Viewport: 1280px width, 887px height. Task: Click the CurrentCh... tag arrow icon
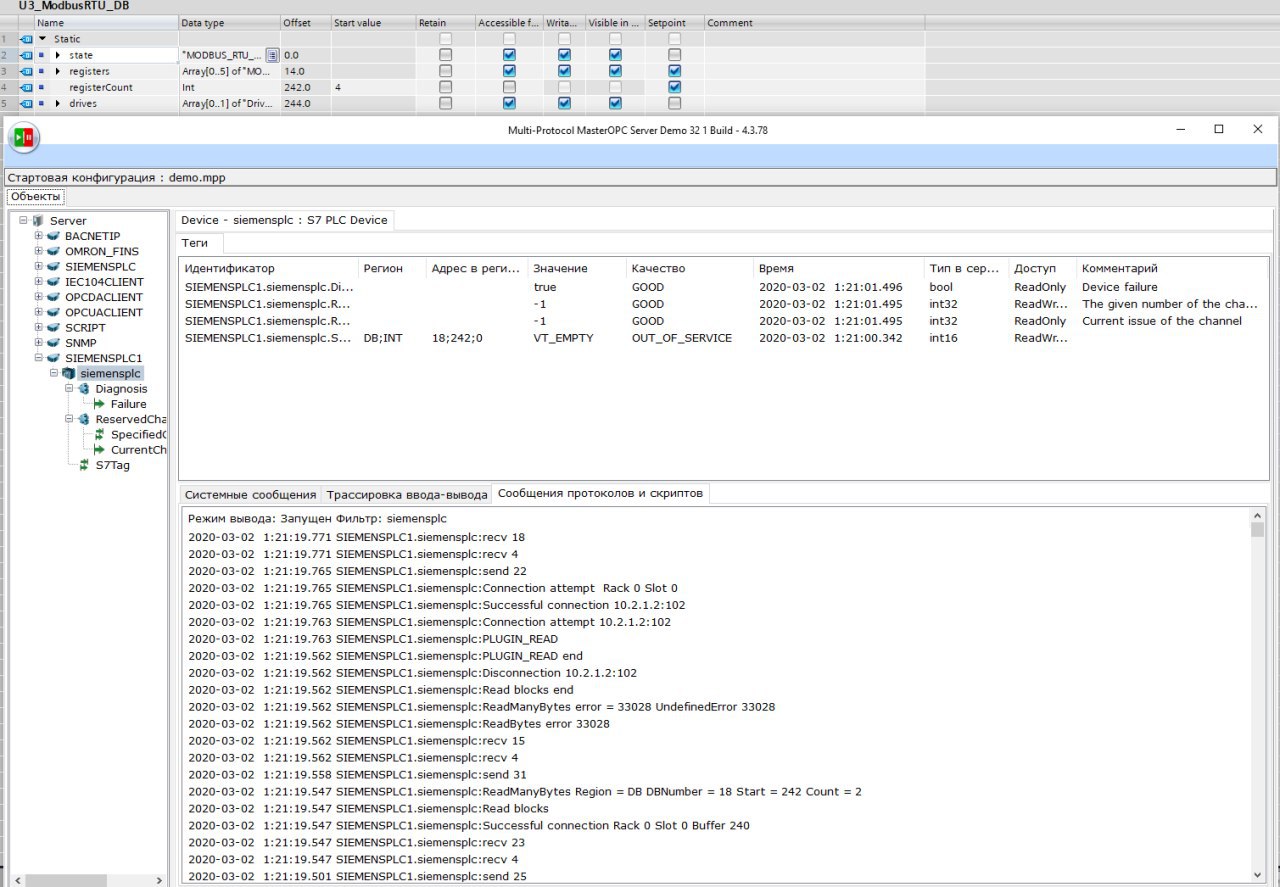[x=100, y=450]
